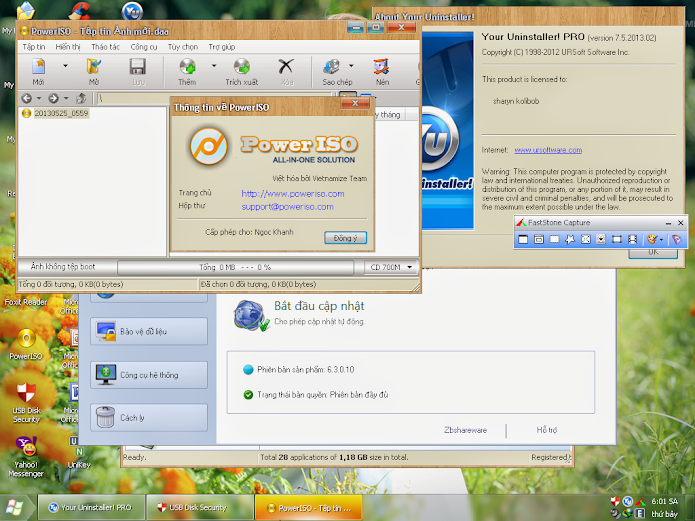Click FastStone Capture Window/Object icon
The height and width of the screenshot is (521, 695).
coord(539,239)
